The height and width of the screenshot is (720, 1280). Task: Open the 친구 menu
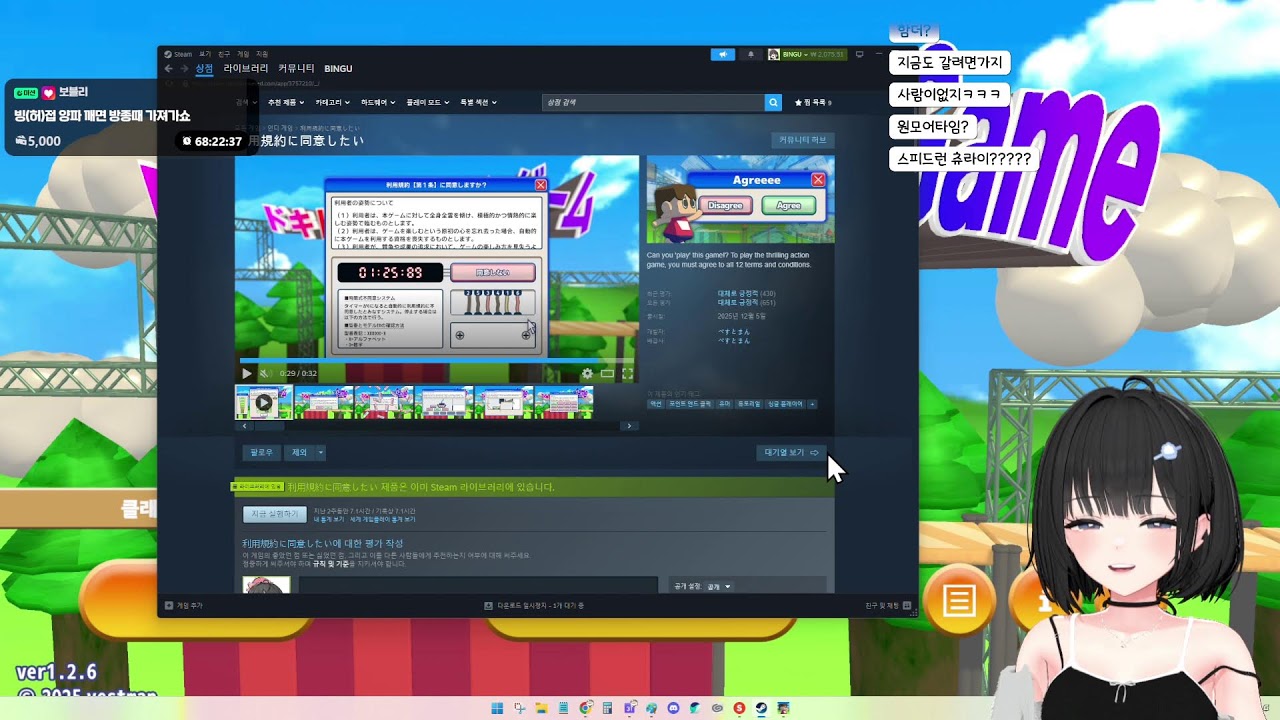pyautogui.click(x=224, y=54)
